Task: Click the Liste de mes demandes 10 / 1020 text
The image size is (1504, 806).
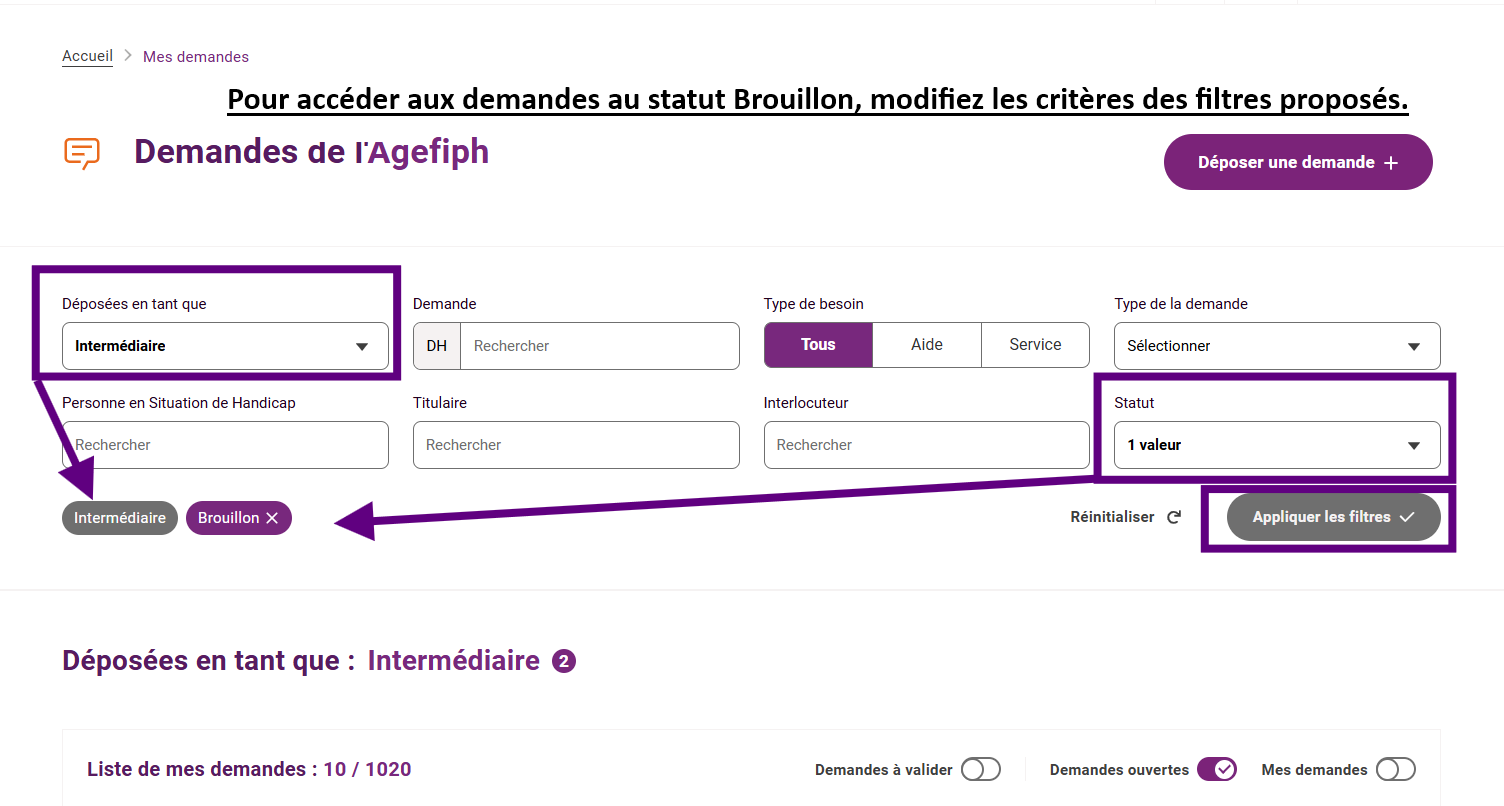Action: pos(249,769)
